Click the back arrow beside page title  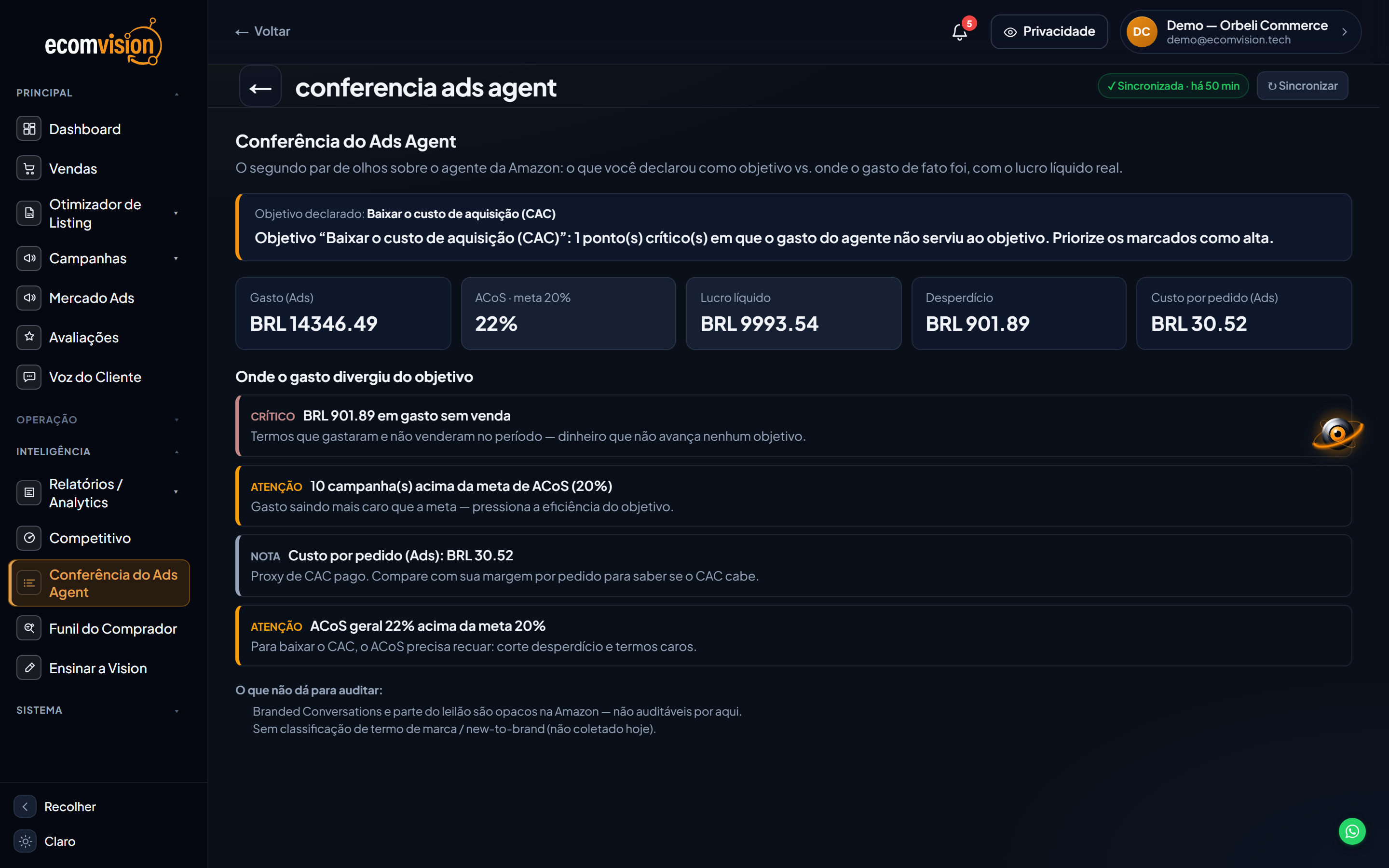(x=260, y=87)
